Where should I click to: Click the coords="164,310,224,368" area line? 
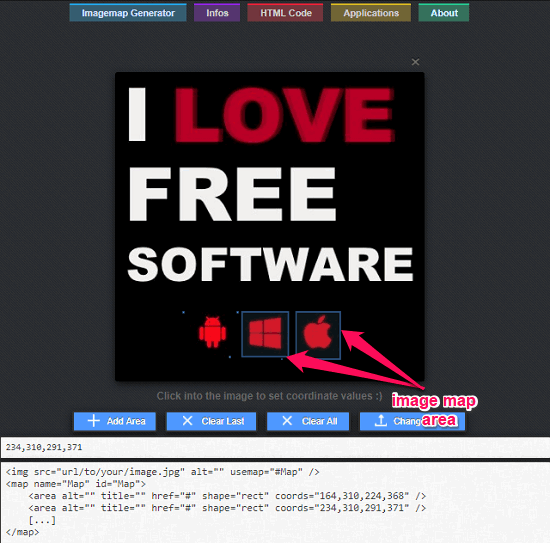[227, 496]
